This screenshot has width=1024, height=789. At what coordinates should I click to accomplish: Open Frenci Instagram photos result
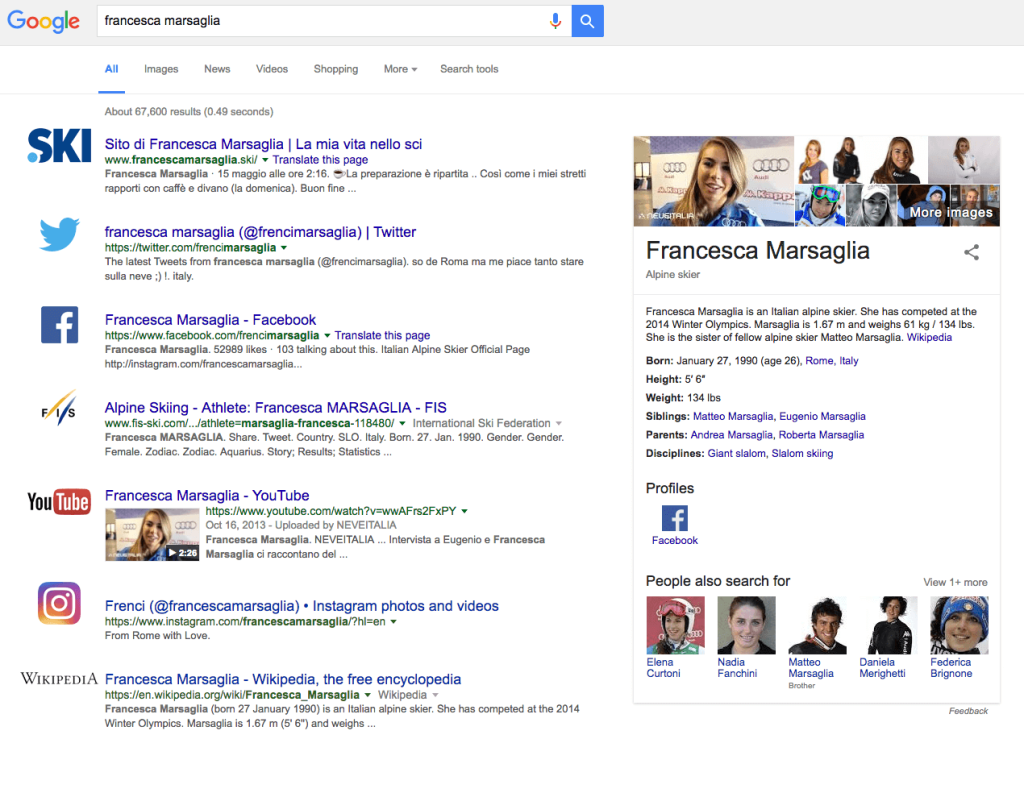click(x=302, y=606)
